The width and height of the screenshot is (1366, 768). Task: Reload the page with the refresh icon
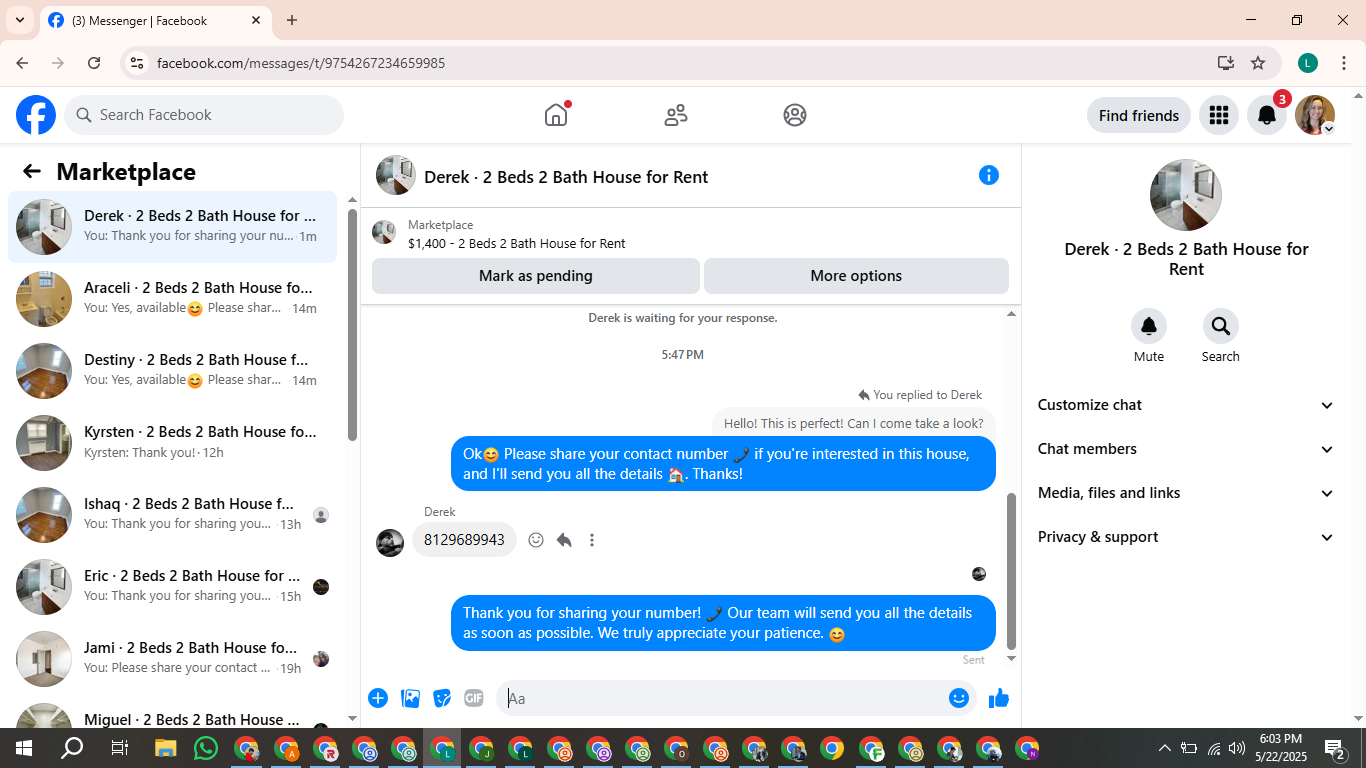pyautogui.click(x=94, y=63)
